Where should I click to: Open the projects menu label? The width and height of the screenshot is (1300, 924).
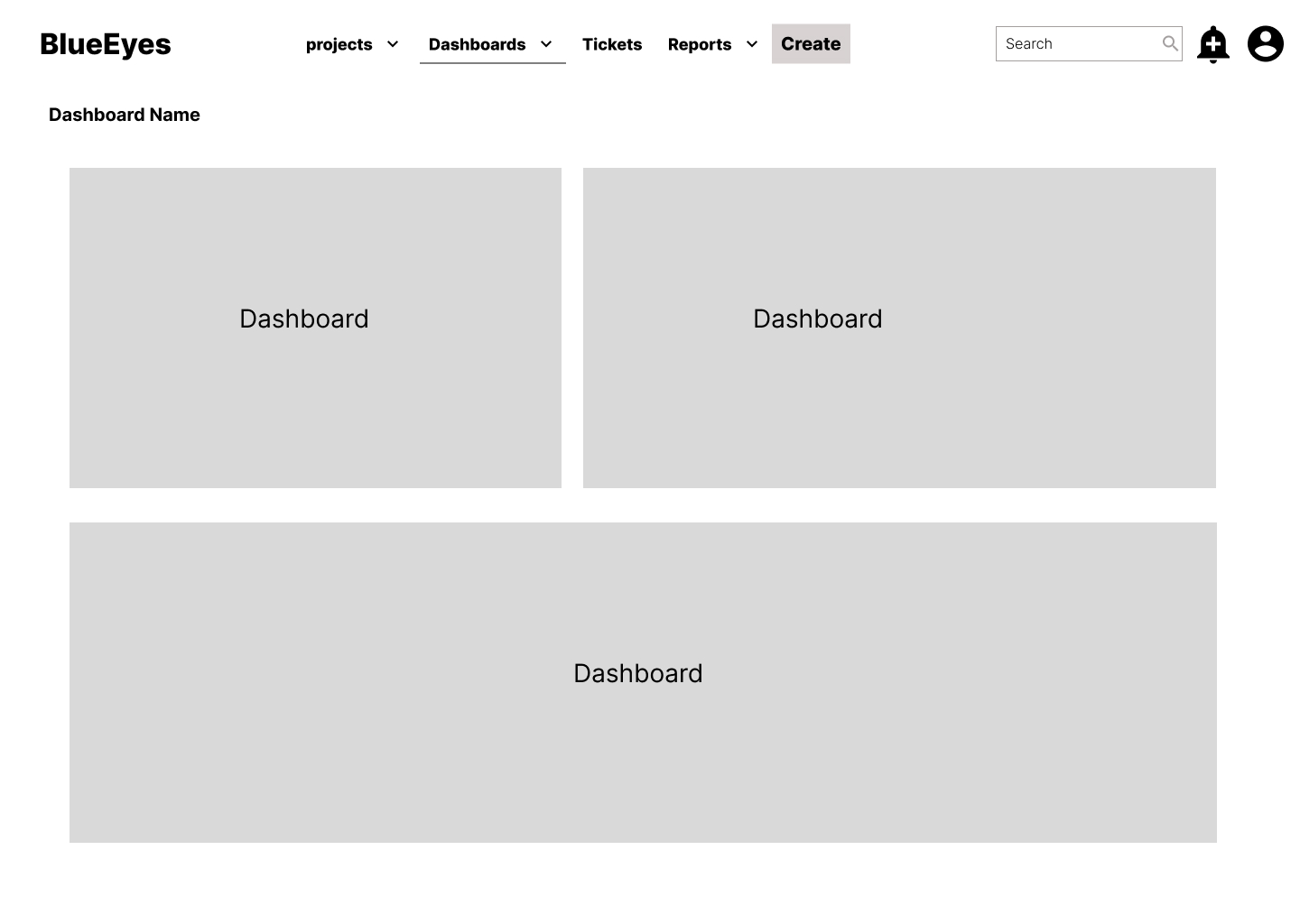339,44
